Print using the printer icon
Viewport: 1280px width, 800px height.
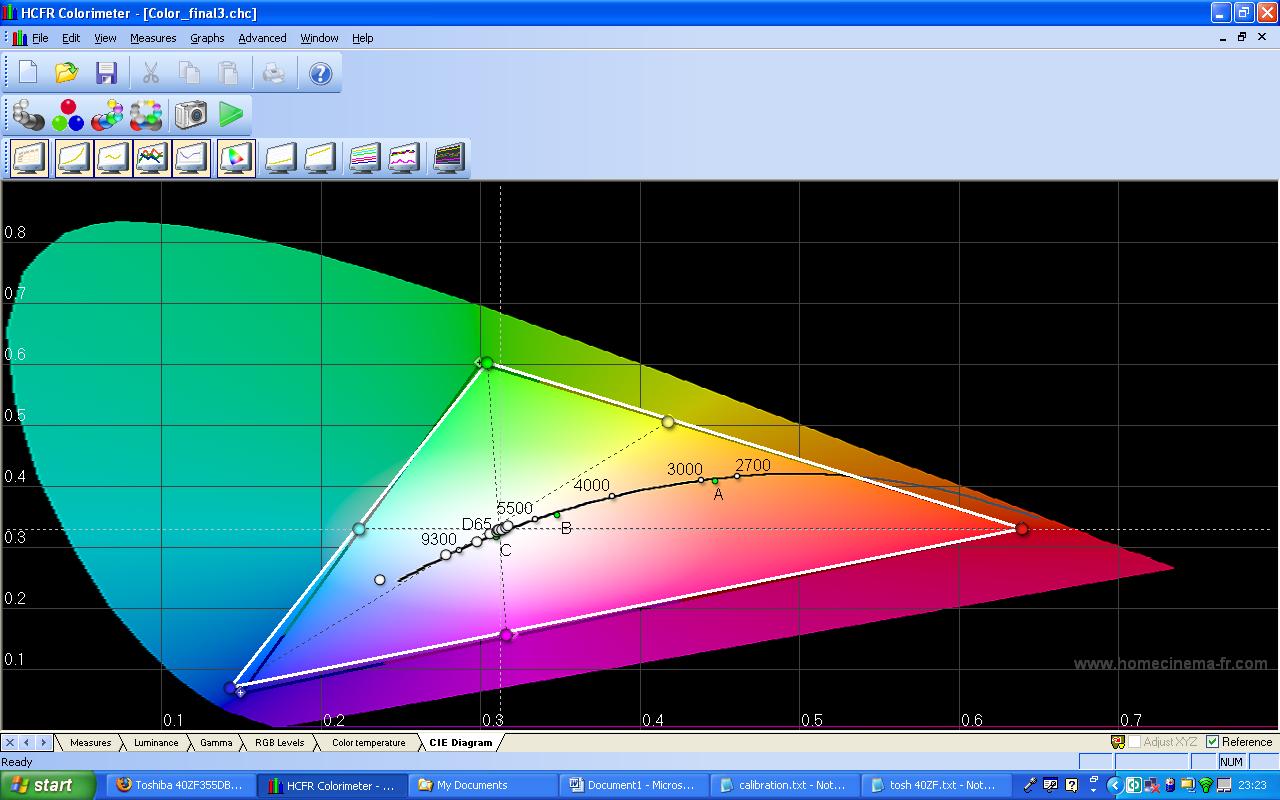274,73
